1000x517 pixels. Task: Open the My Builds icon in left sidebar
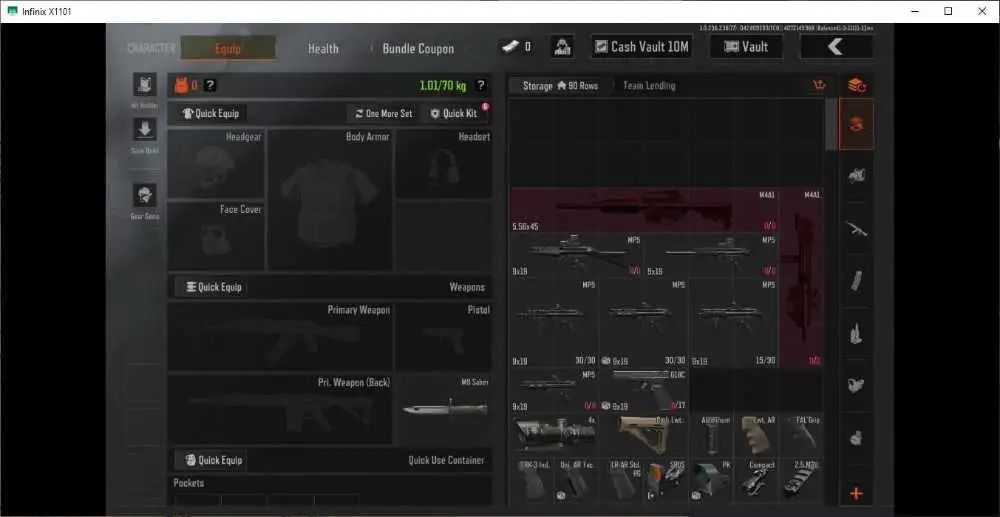(145, 84)
